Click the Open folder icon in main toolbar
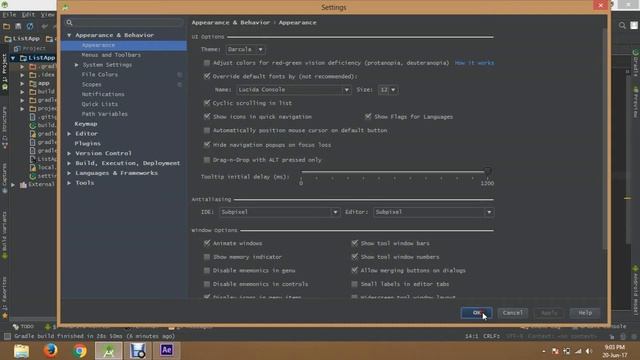 coord(7,26)
